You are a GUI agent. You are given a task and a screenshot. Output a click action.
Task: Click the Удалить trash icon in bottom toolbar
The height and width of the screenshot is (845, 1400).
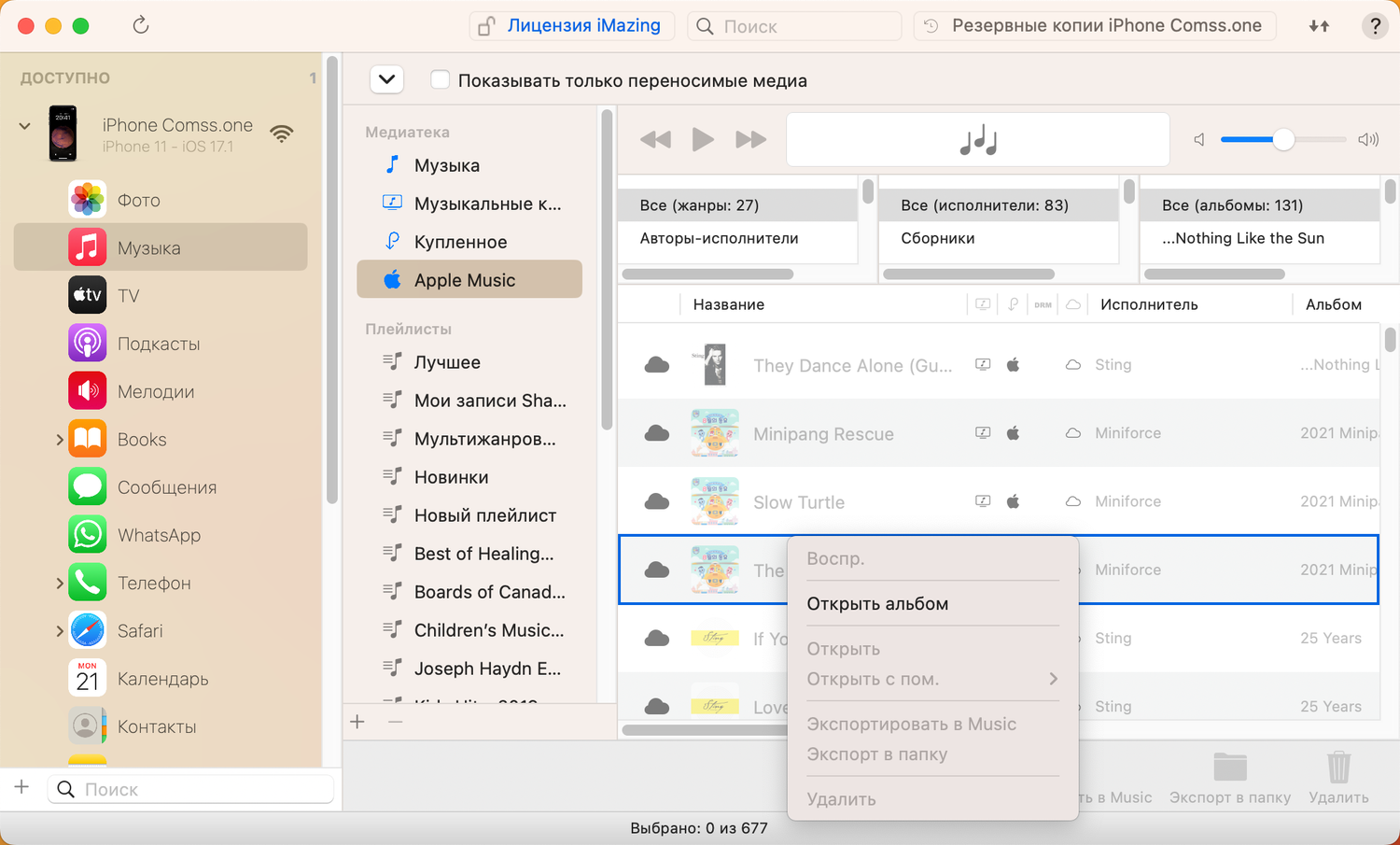click(x=1338, y=768)
